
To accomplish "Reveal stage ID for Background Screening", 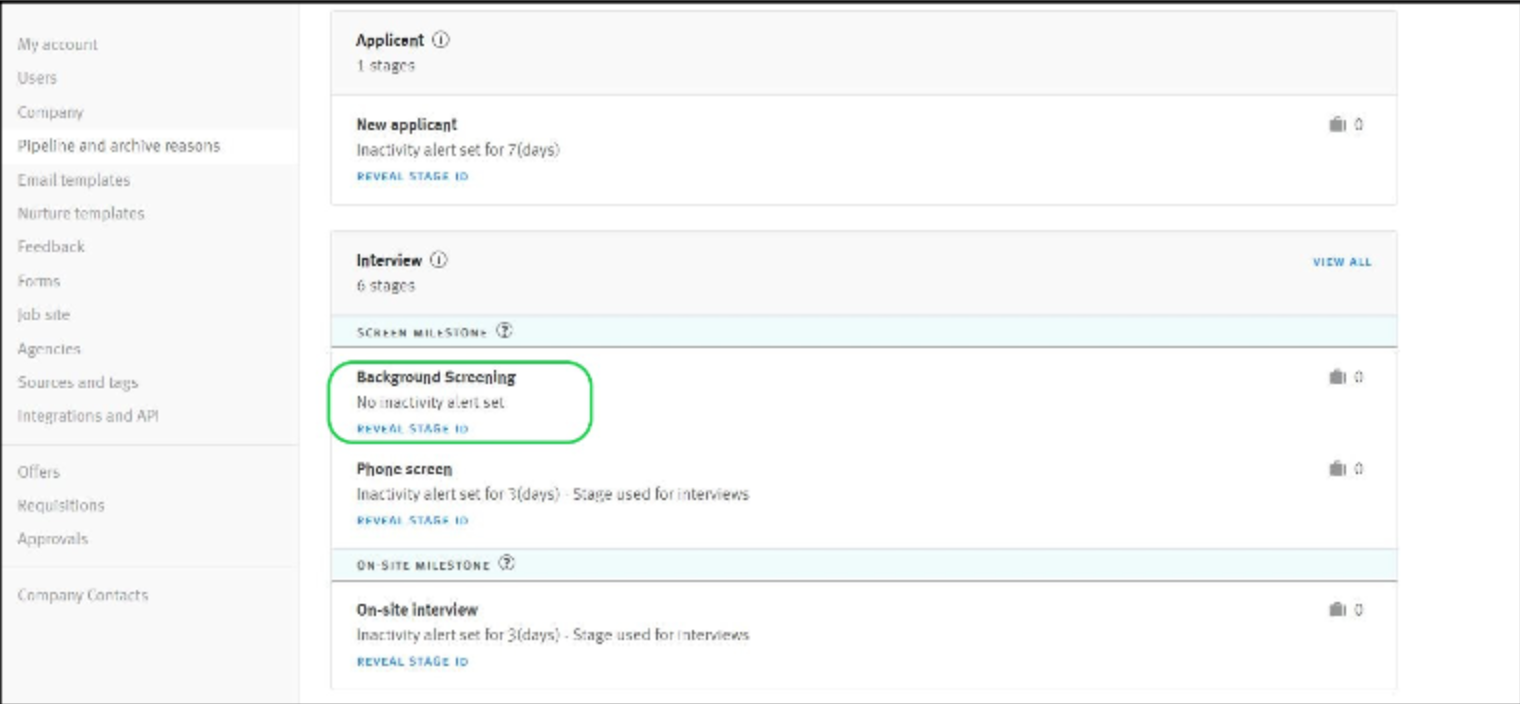I will click(412, 429).
